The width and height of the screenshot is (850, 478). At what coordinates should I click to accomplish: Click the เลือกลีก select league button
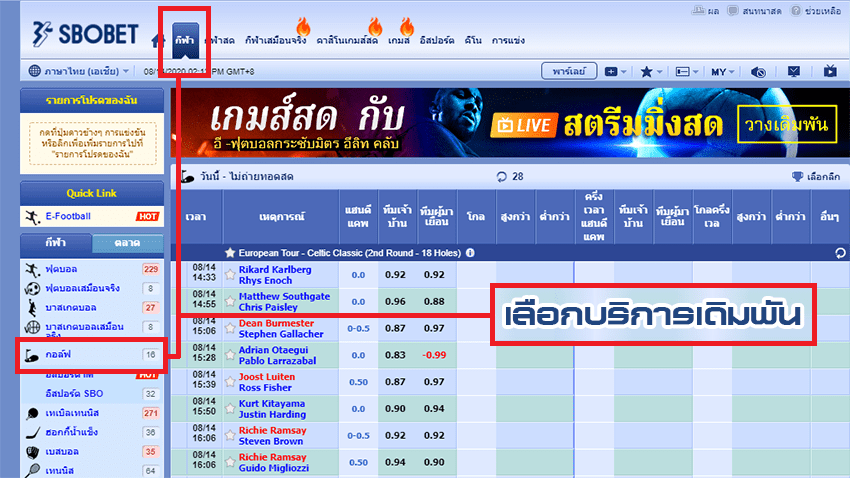pos(816,177)
